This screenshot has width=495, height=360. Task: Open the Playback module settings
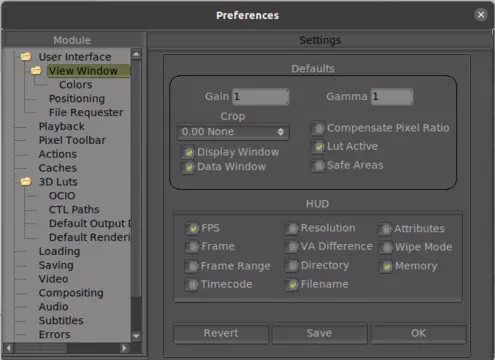click(62, 126)
